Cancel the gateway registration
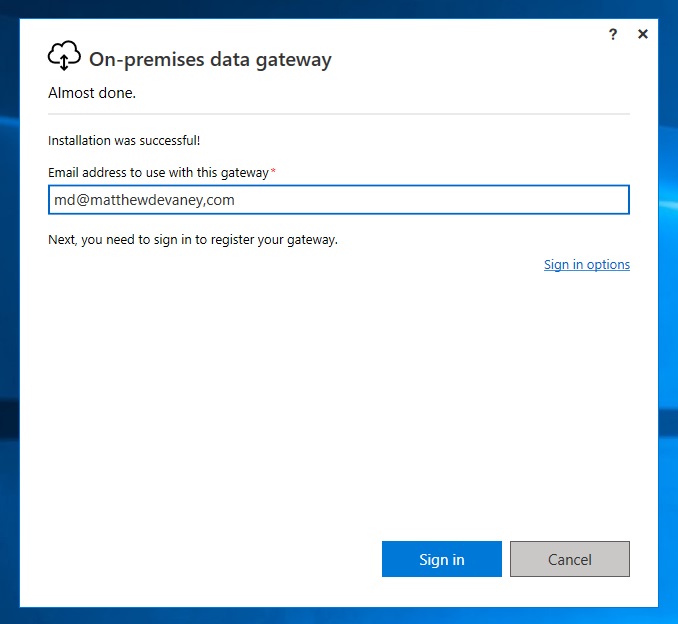 click(569, 559)
